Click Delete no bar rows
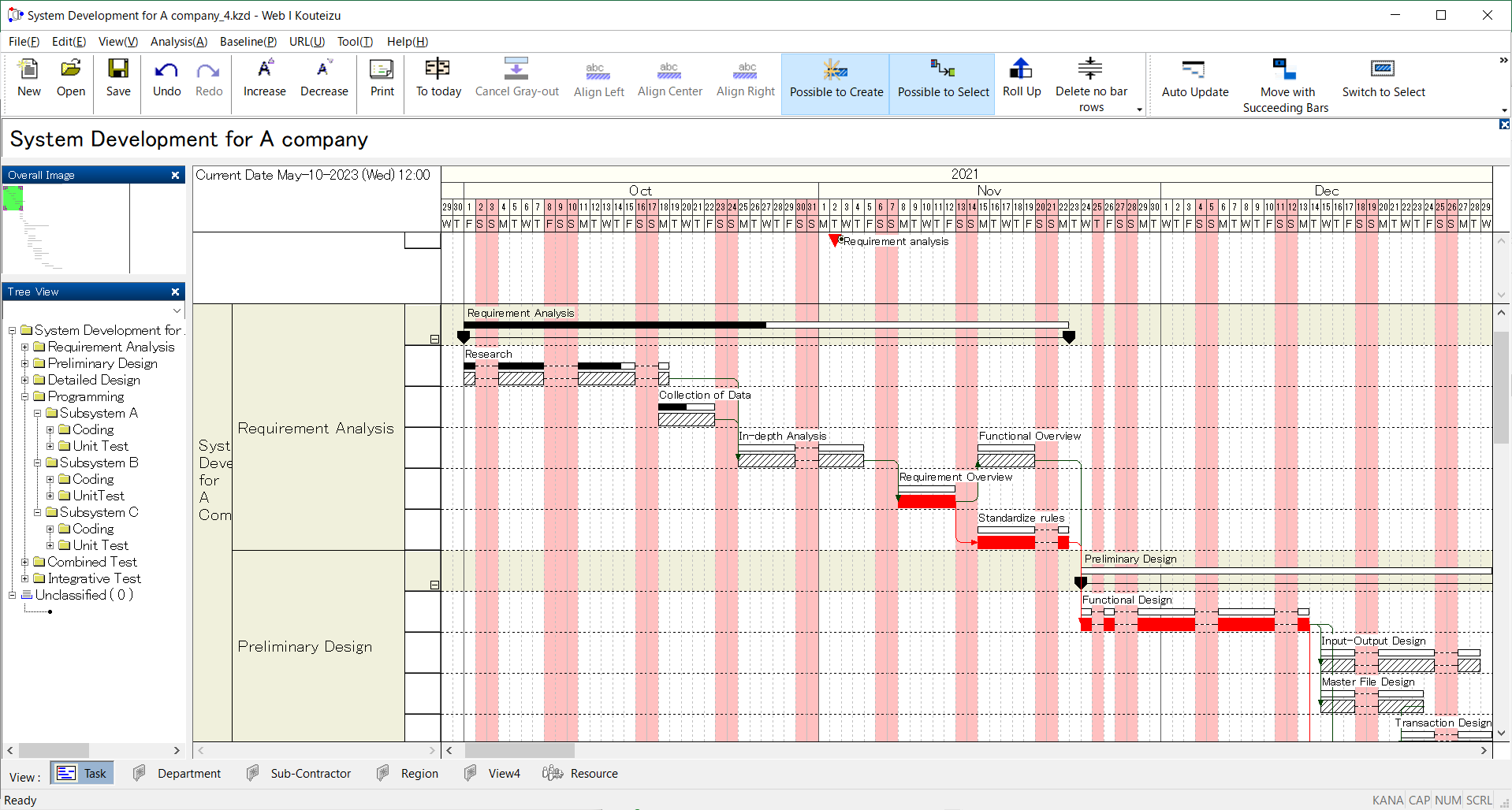 (1091, 85)
